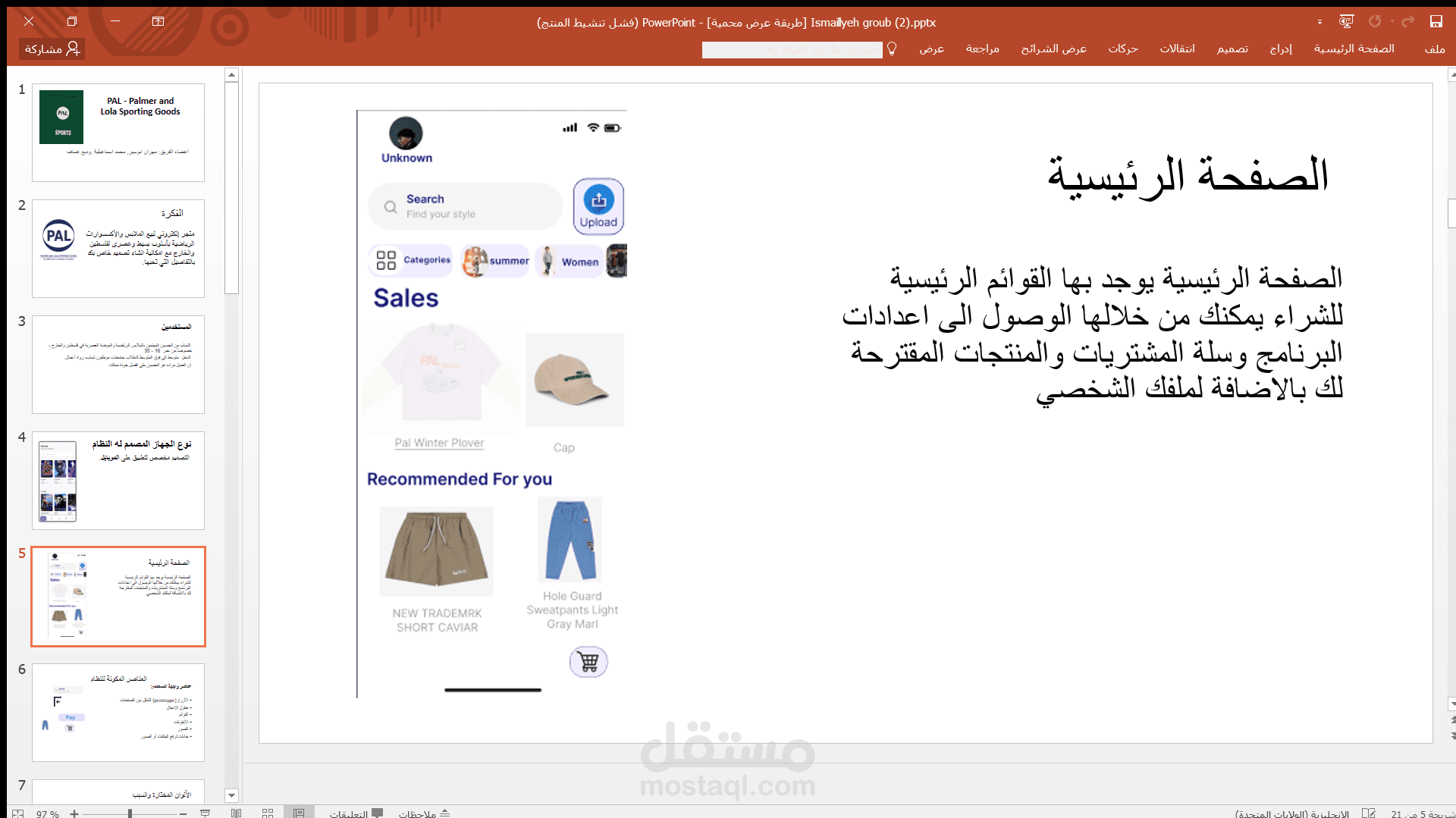1456x818 pixels.
Task: Start slideshow from beginning icon
Action: [1346, 22]
